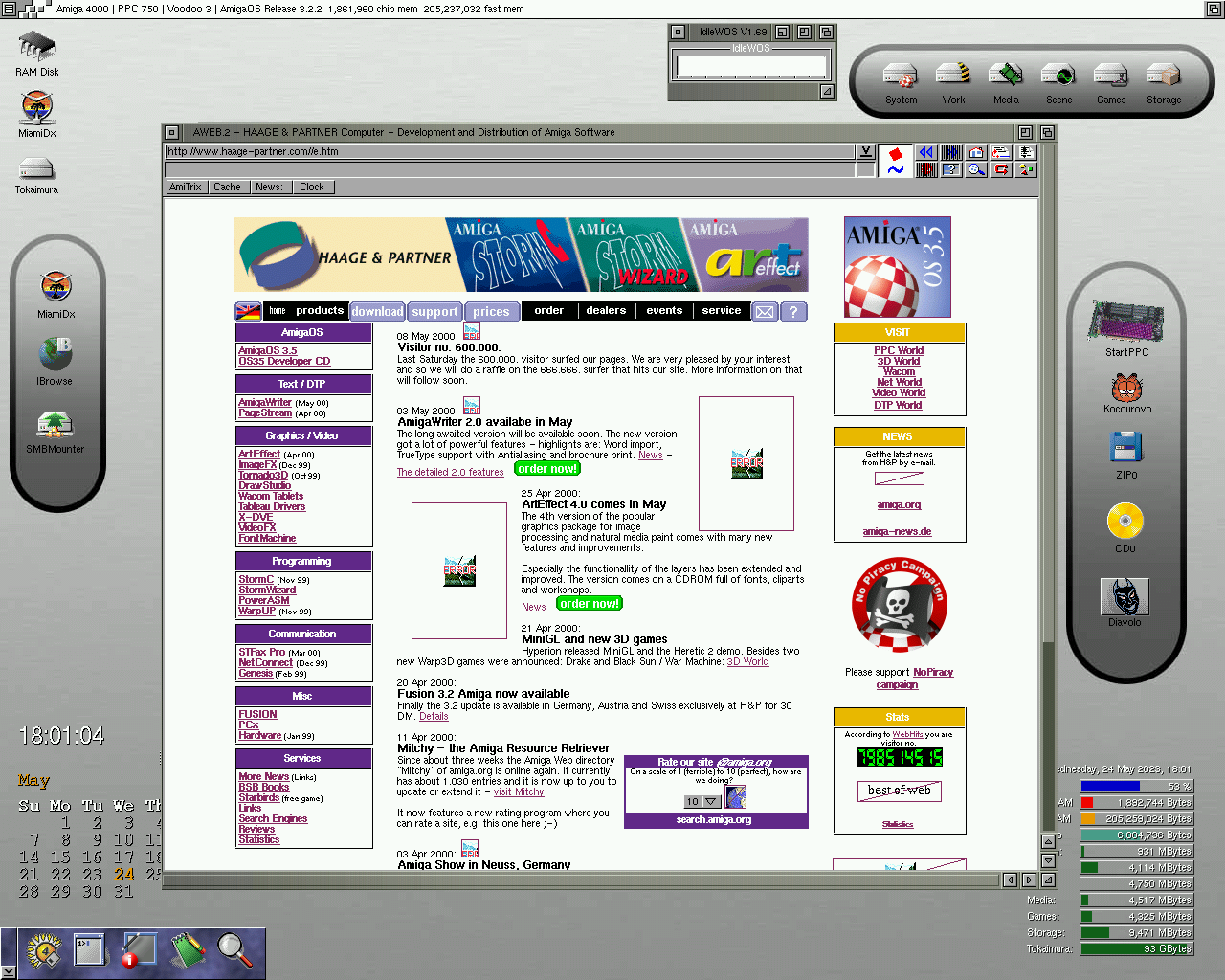Click the red Reload arrow icon
Screen dimensions: 1225x980
[1001, 169]
